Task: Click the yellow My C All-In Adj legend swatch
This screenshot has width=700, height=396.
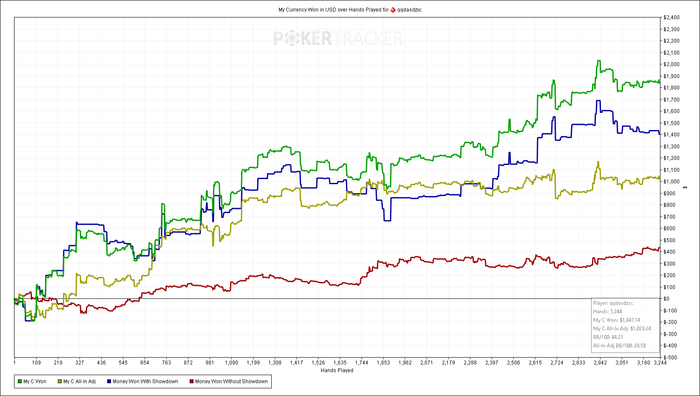Action: (59, 382)
